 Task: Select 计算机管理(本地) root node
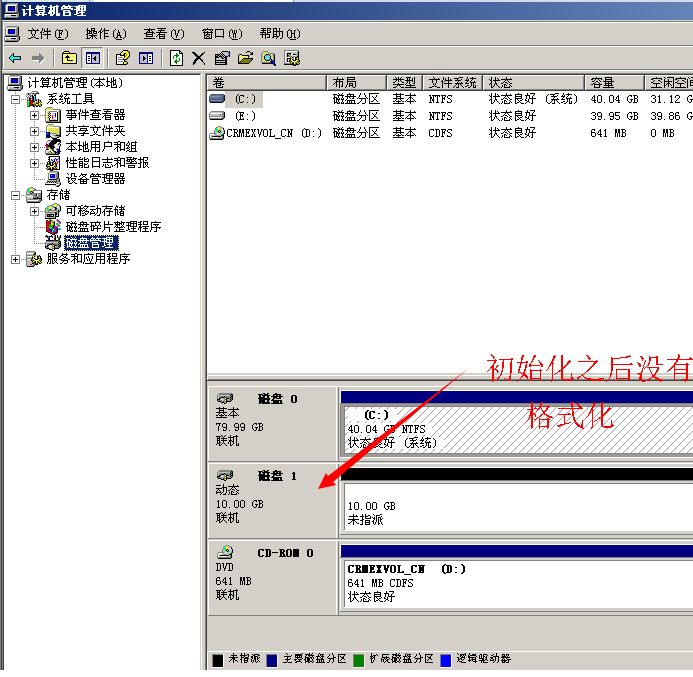pos(75,83)
